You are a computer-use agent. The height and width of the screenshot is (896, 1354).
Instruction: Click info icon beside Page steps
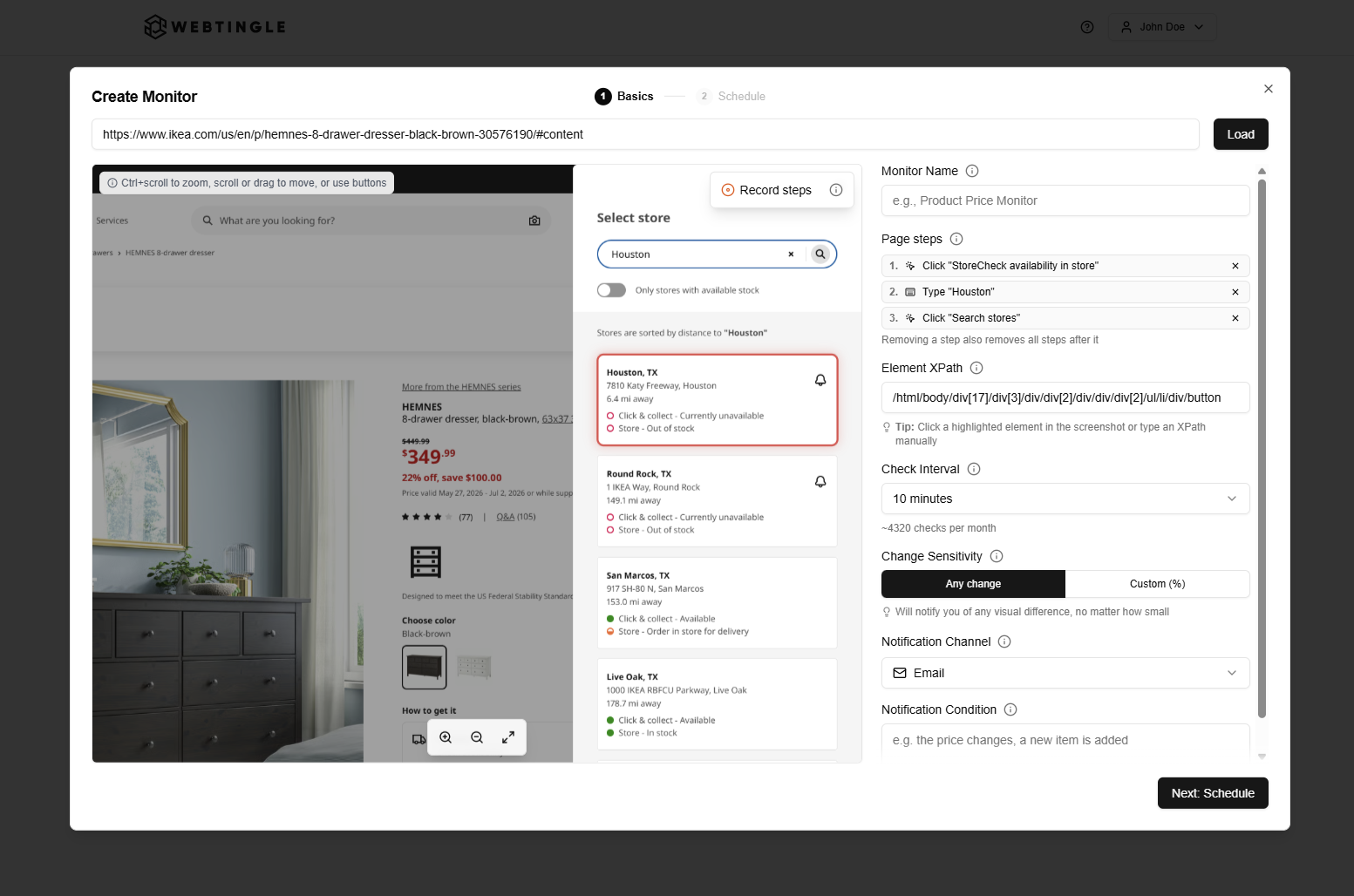[956, 239]
